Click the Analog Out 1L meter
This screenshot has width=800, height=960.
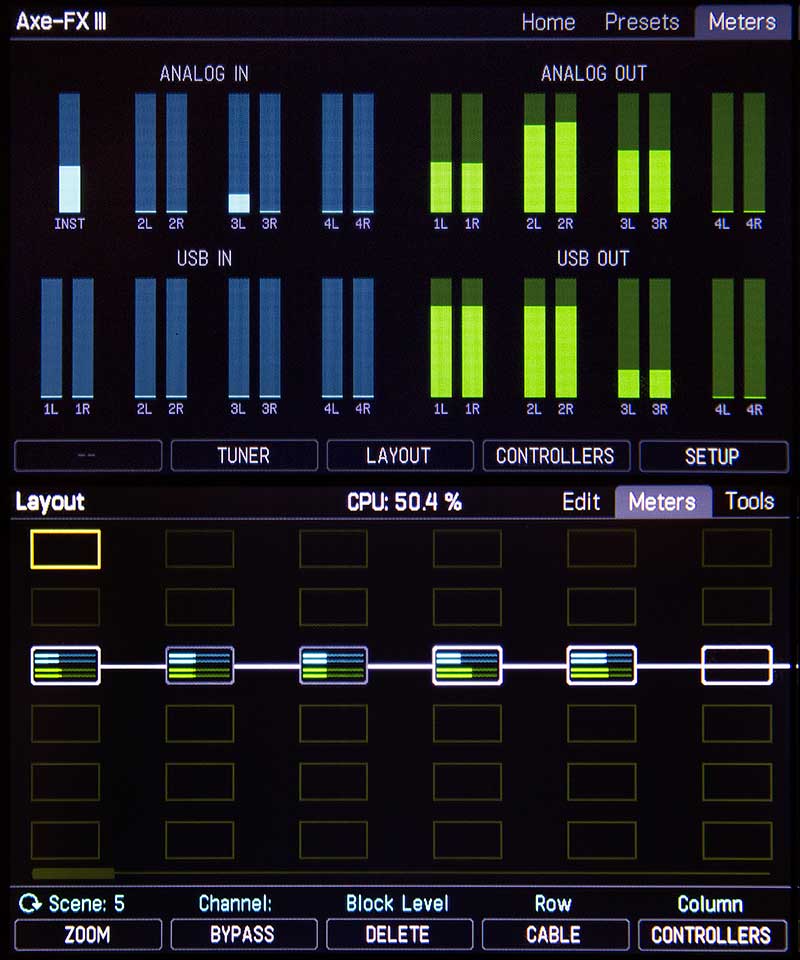click(x=441, y=153)
